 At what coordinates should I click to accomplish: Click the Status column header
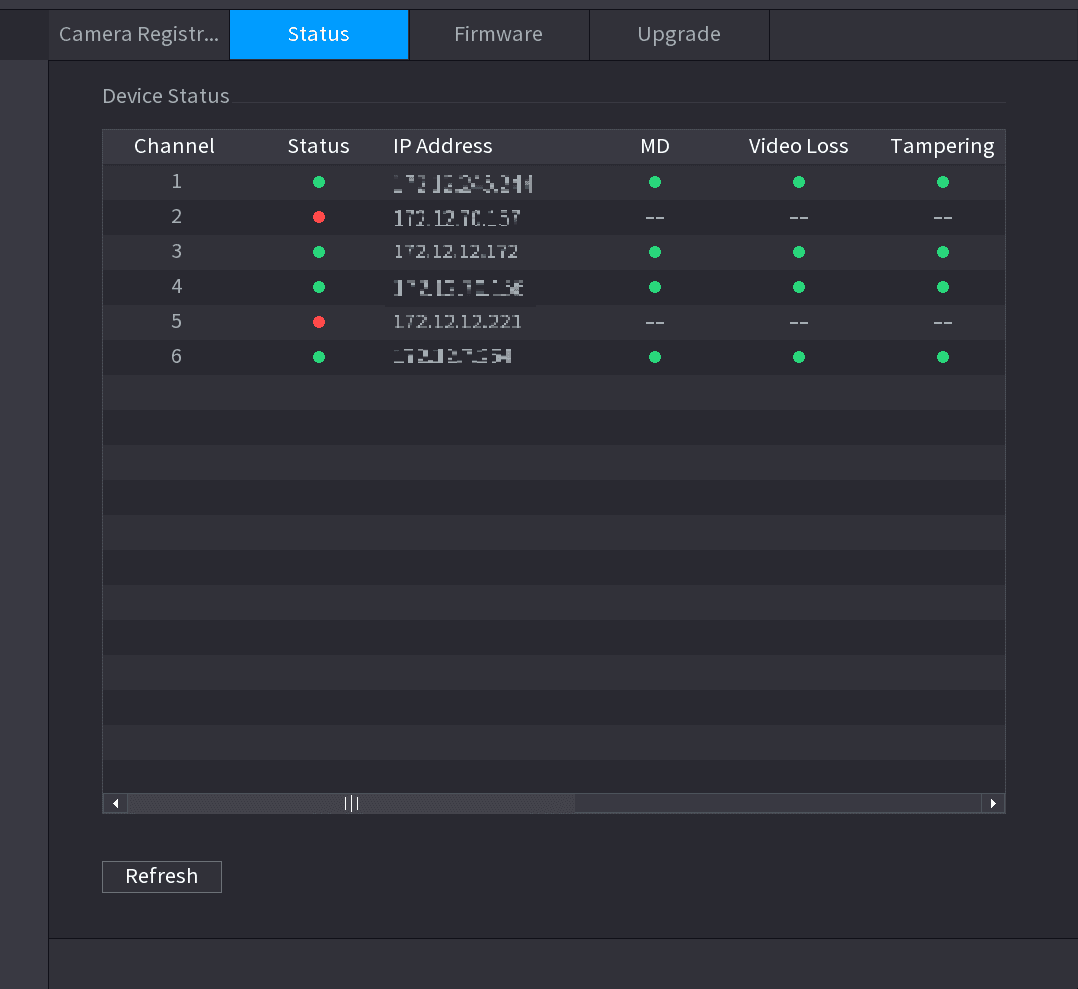click(319, 146)
